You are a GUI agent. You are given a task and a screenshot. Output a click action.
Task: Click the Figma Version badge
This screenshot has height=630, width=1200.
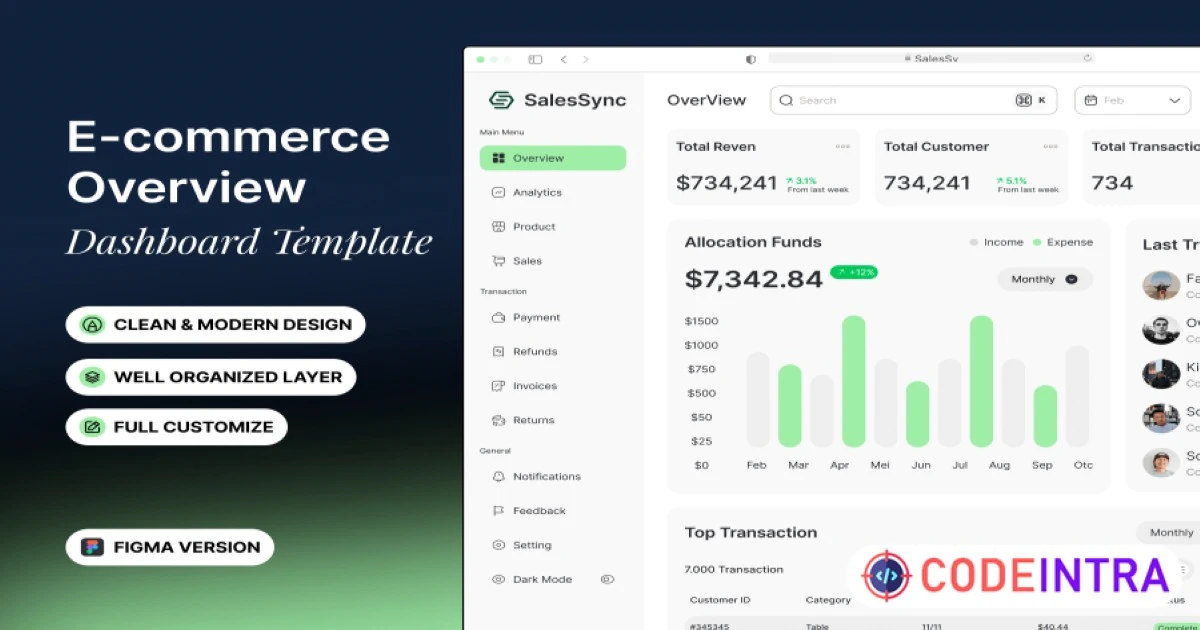click(170, 547)
